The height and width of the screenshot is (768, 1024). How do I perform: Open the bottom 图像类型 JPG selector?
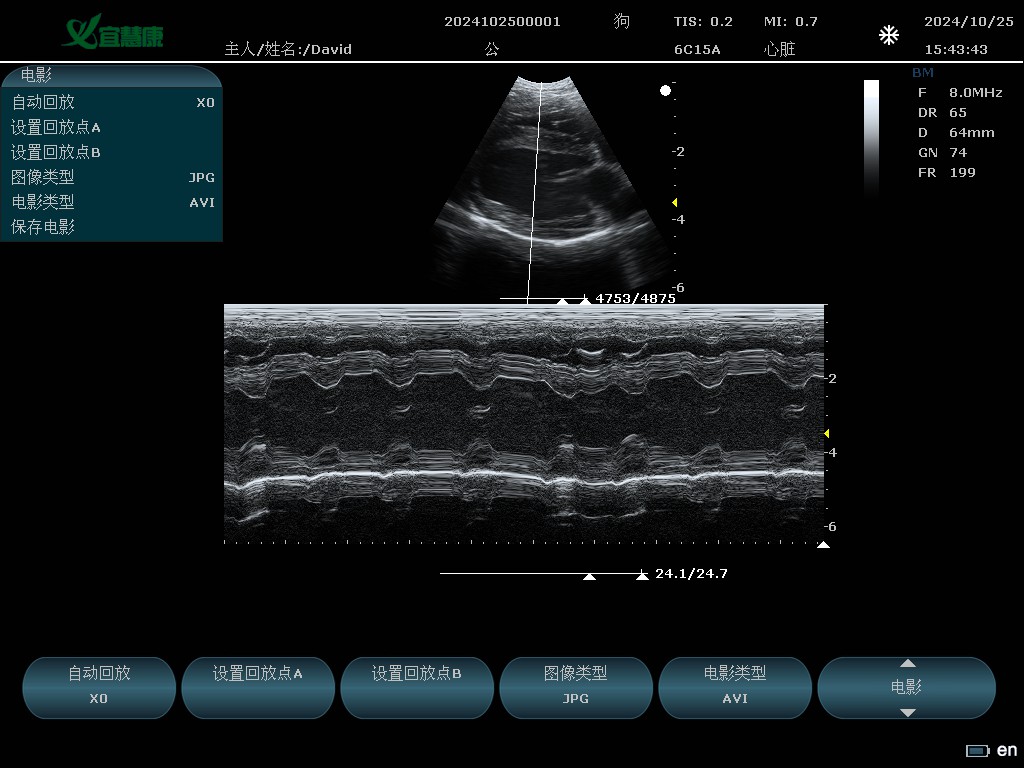tap(575, 686)
